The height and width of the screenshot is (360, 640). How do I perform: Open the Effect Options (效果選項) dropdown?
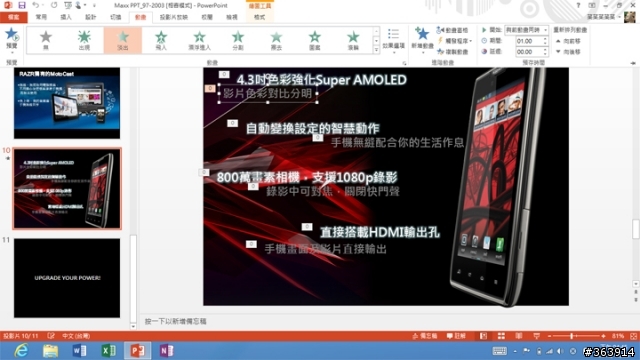393,41
